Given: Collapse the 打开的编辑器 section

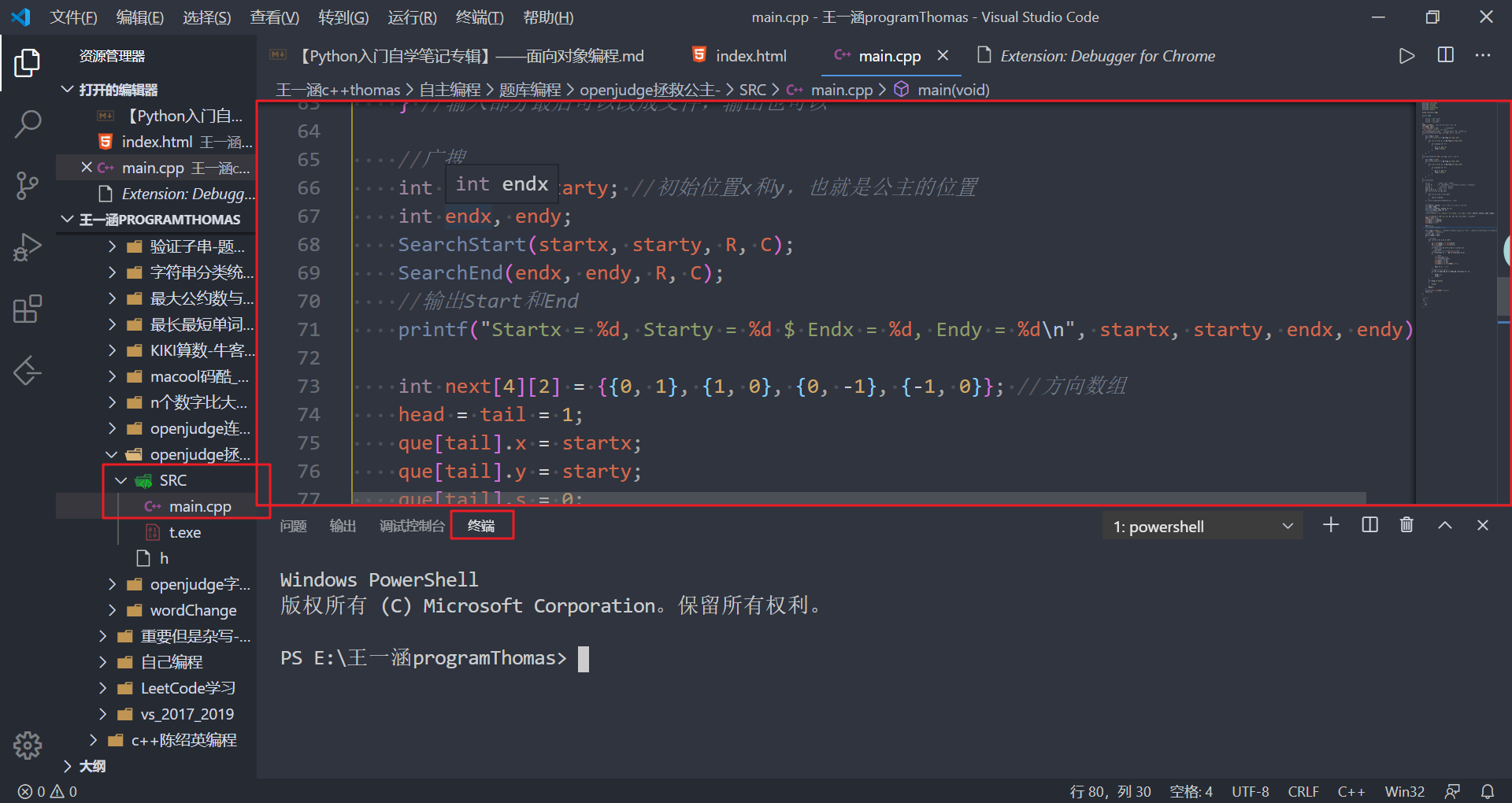Looking at the screenshot, I should point(156,90).
